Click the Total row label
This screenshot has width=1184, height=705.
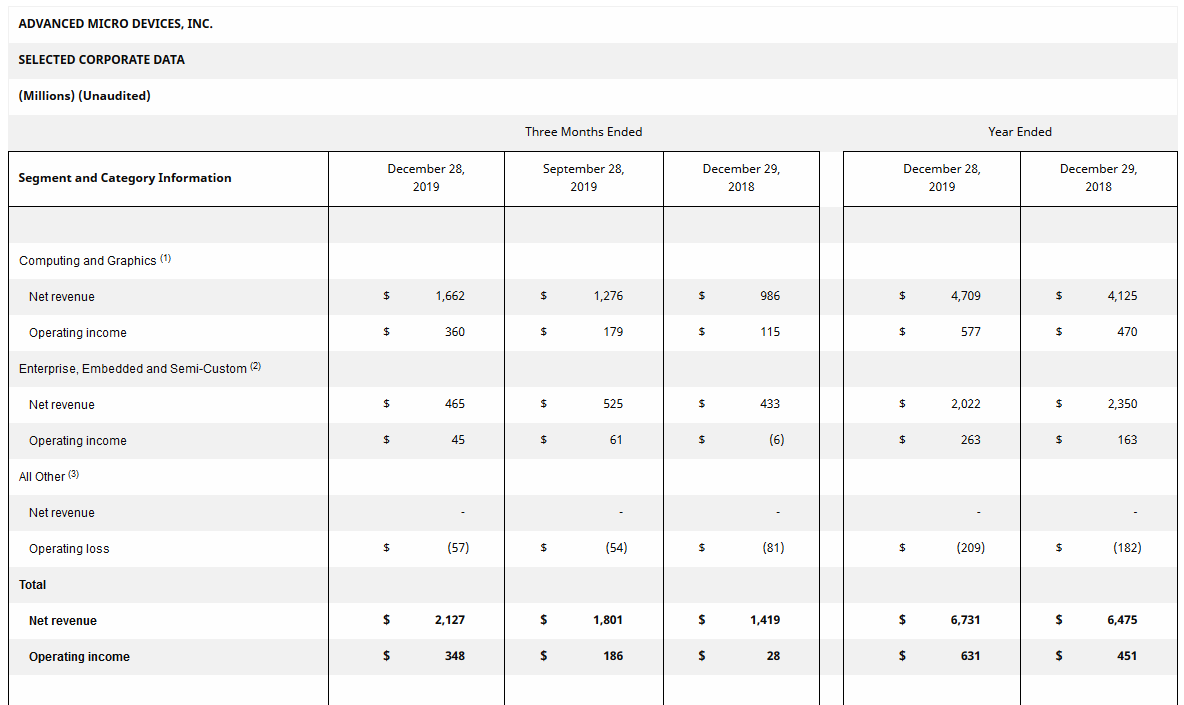tap(32, 585)
